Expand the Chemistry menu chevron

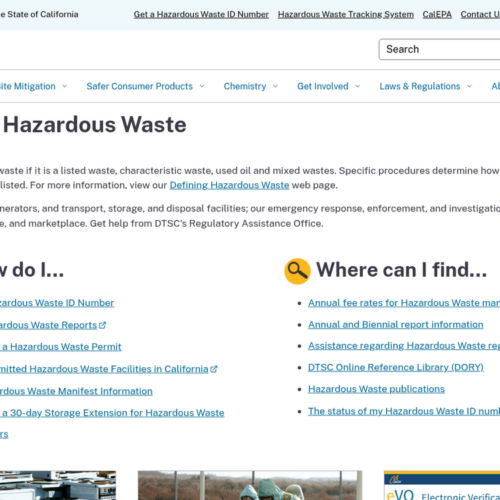pyautogui.click(x=275, y=86)
